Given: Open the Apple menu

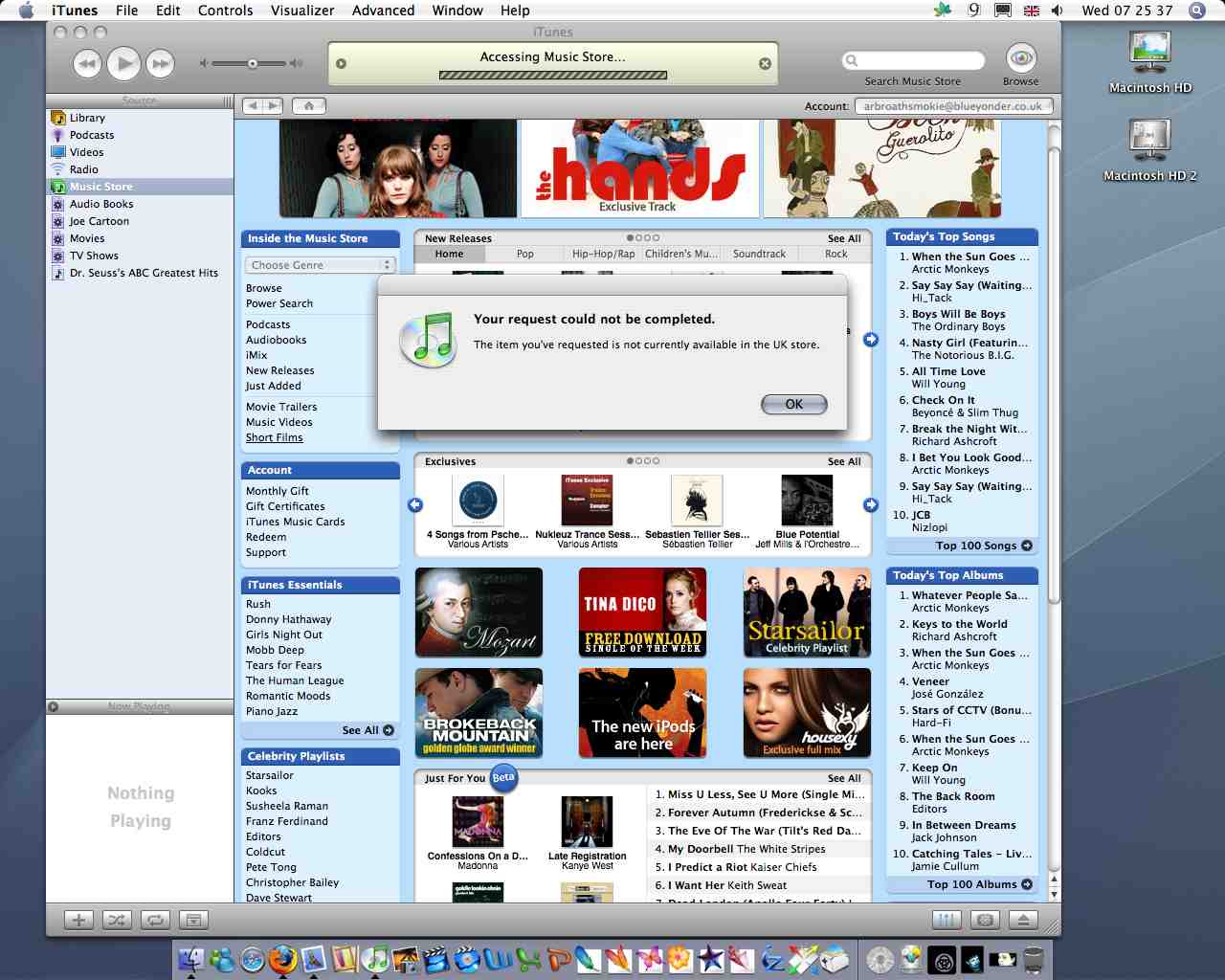Looking at the screenshot, I should [x=26, y=11].
